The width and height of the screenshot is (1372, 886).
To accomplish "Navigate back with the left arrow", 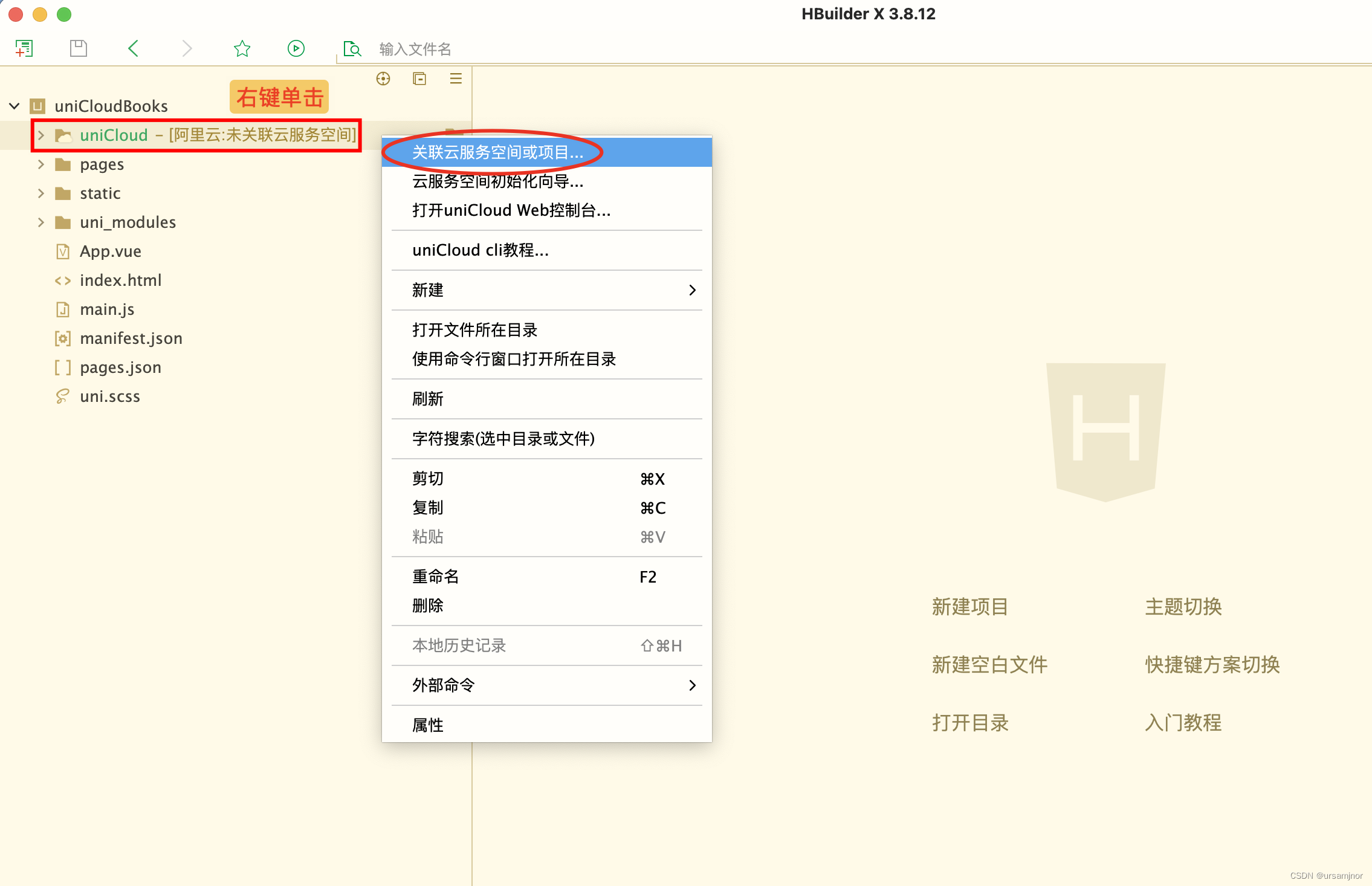I will 134,48.
